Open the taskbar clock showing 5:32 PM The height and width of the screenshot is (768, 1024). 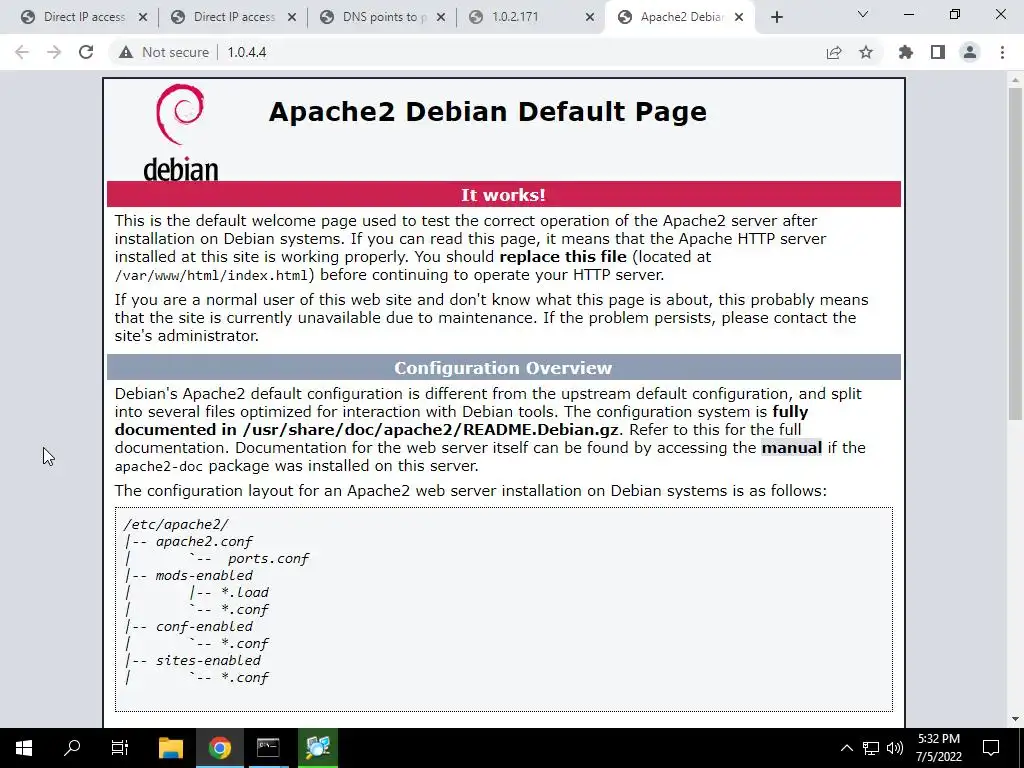pyautogui.click(x=938, y=748)
